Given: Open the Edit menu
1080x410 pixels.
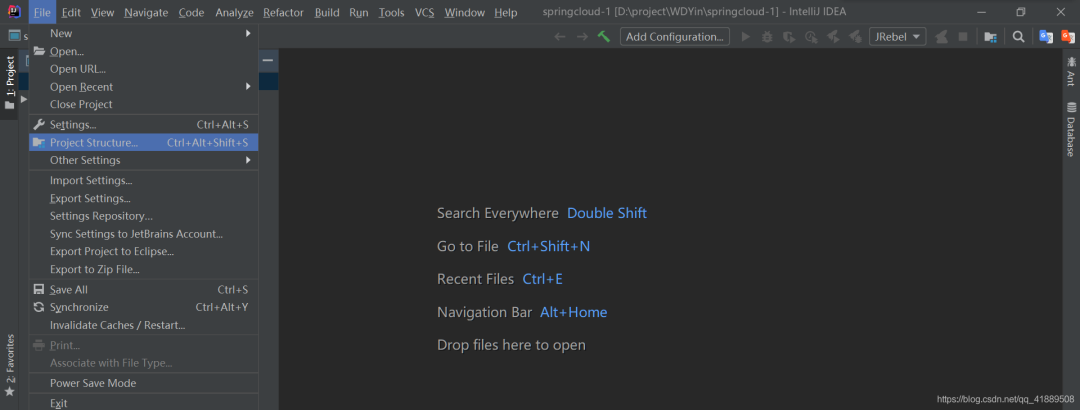Looking at the screenshot, I should point(71,12).
